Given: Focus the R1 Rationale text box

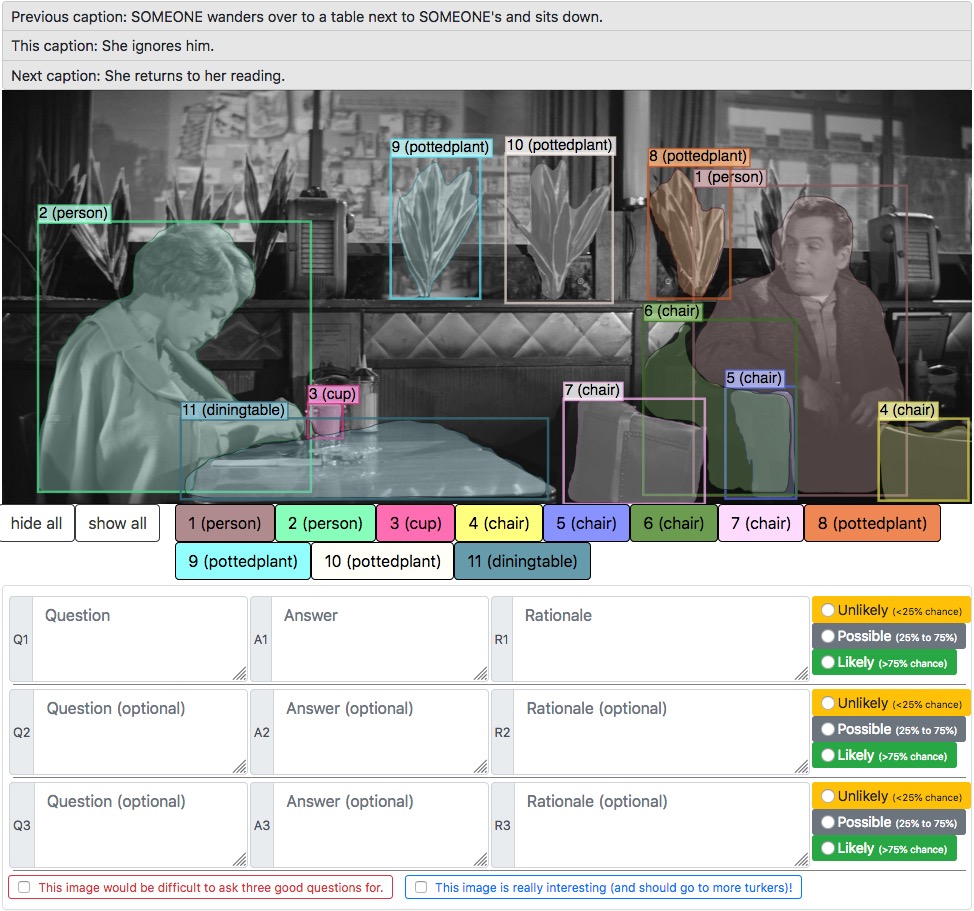Looking at the screenshot, I should click(661, 639).
